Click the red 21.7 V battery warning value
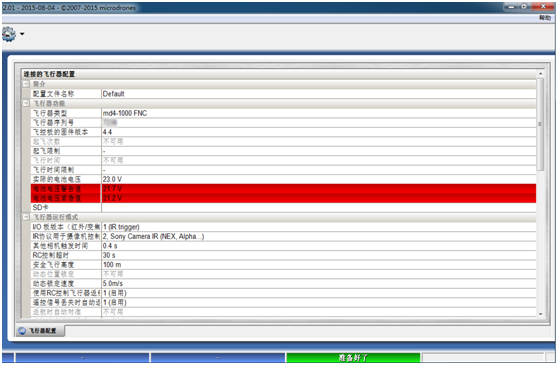558x365 pixels. point(112,189)
